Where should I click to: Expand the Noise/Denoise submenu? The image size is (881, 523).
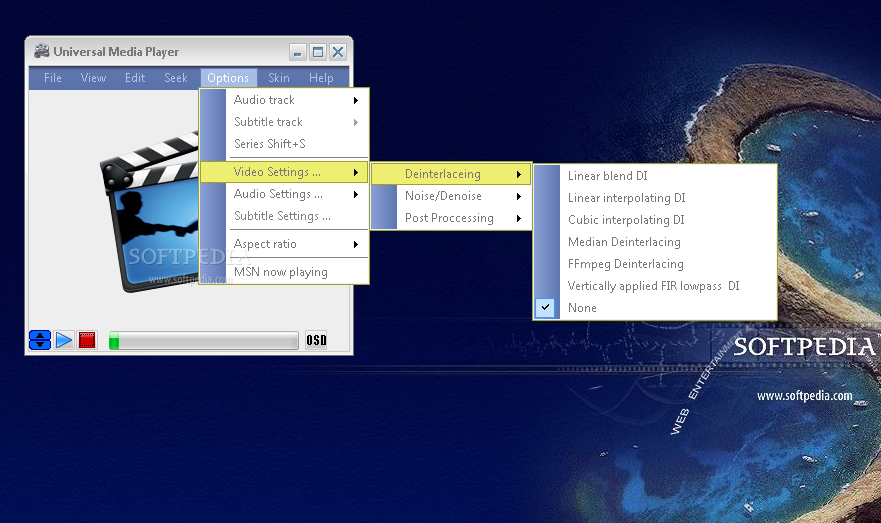451,196
